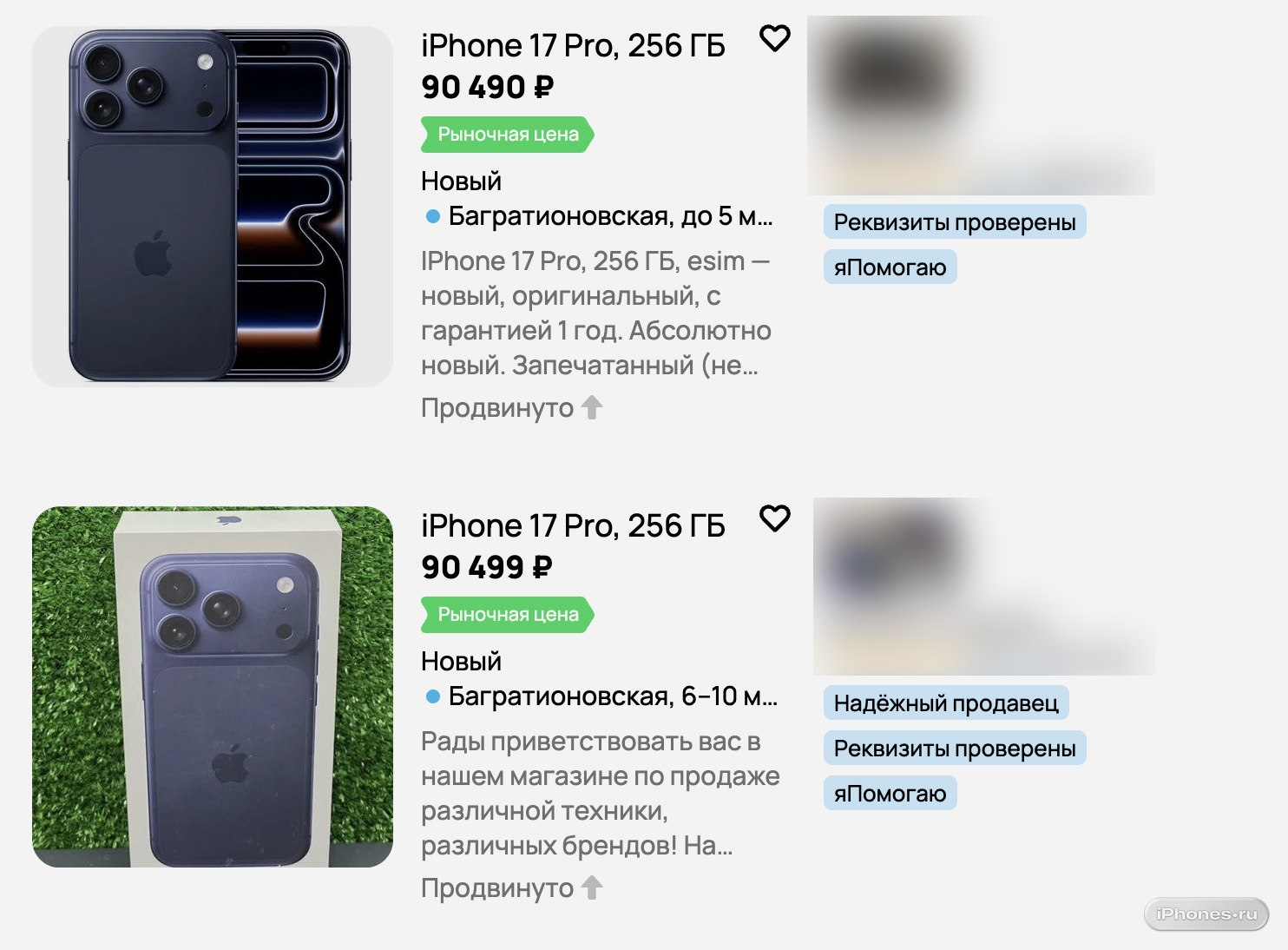Open the first blurred seller profile image

point(981,106)
